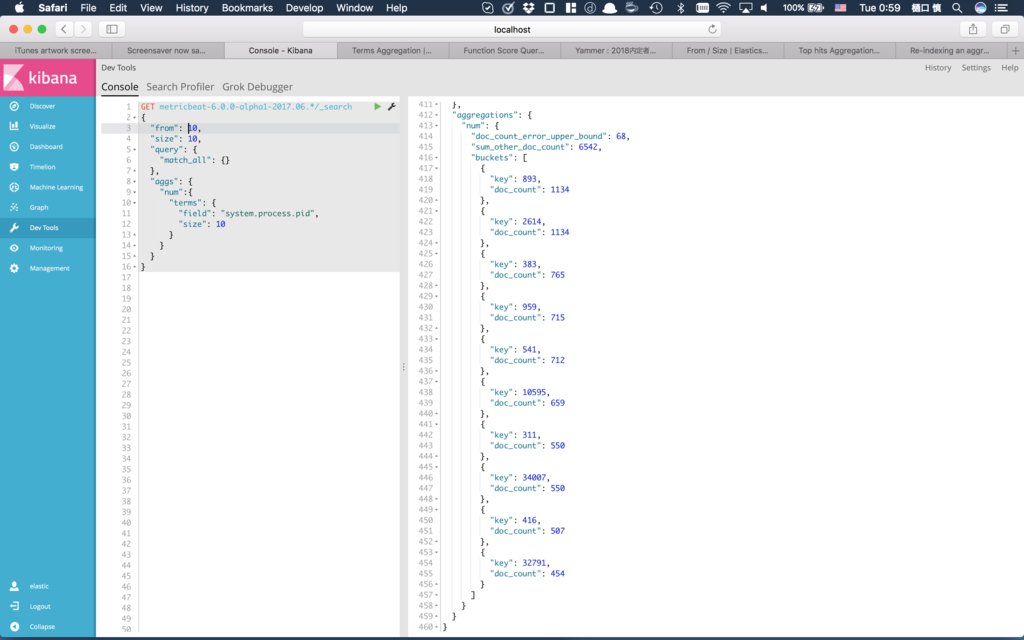Viewport: 1024px width, 640px height.
Task: Open the Safari share button
Action: [973, 29]
